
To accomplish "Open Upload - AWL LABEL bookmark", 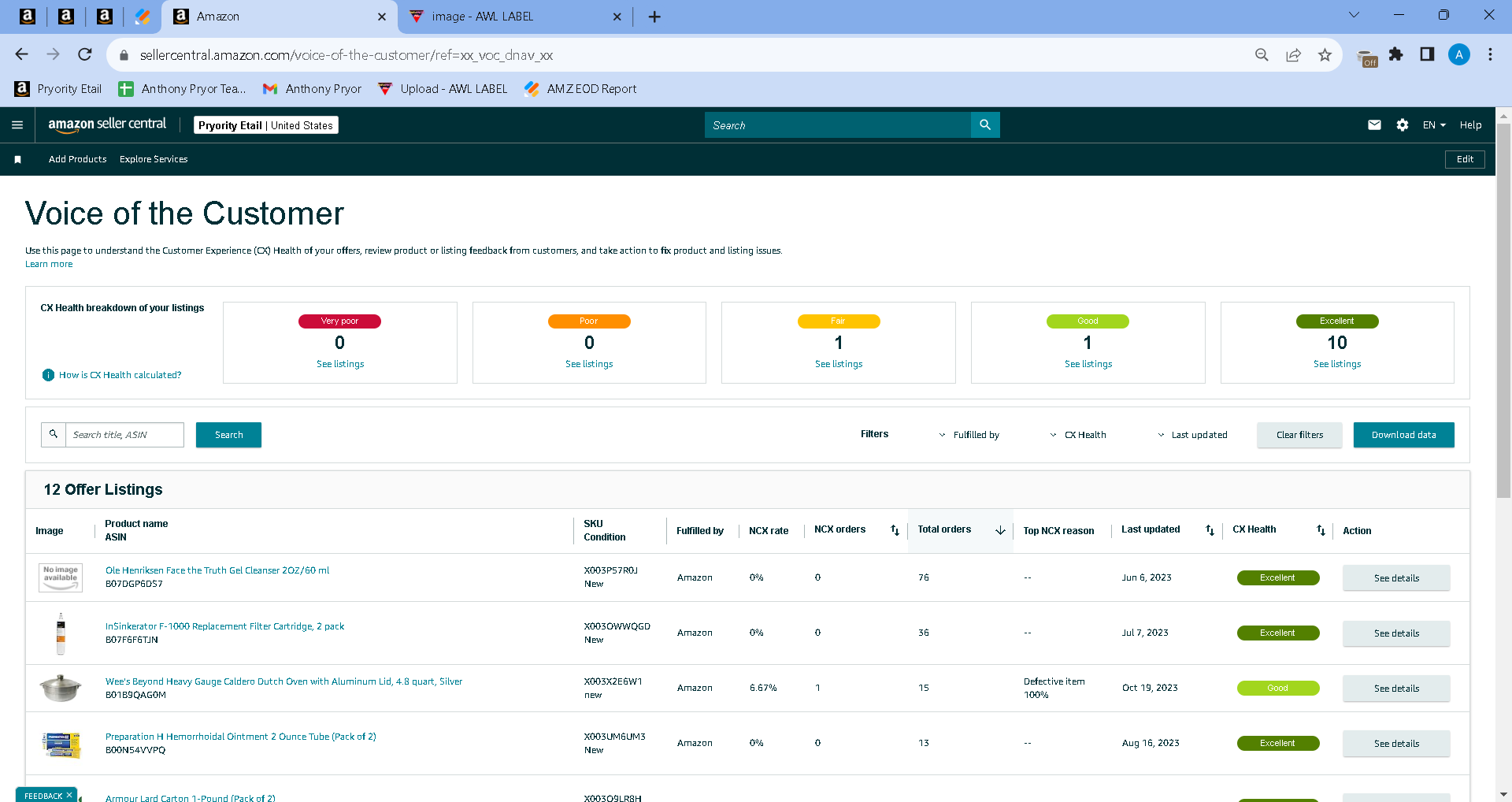I will [x=443, y=89].
